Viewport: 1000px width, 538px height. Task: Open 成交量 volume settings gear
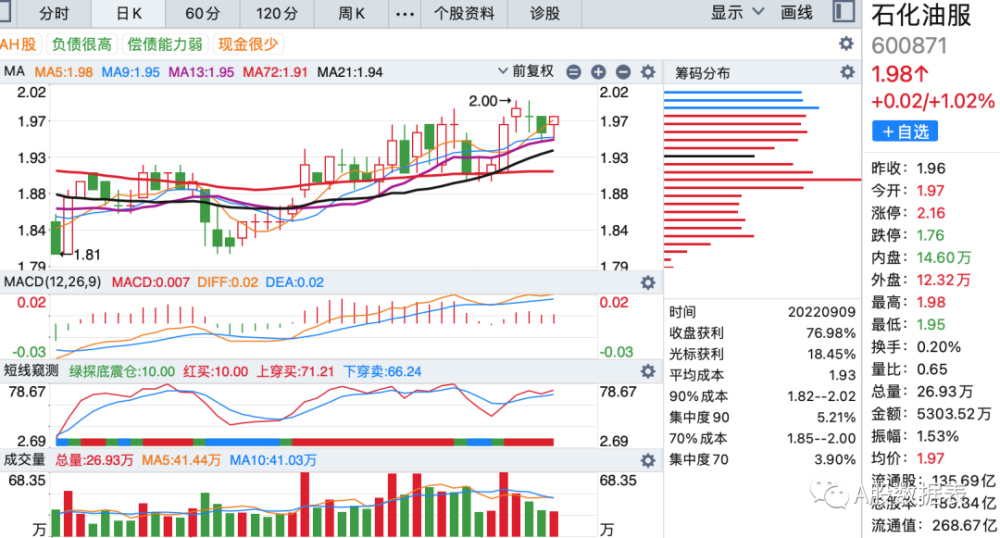648,460
